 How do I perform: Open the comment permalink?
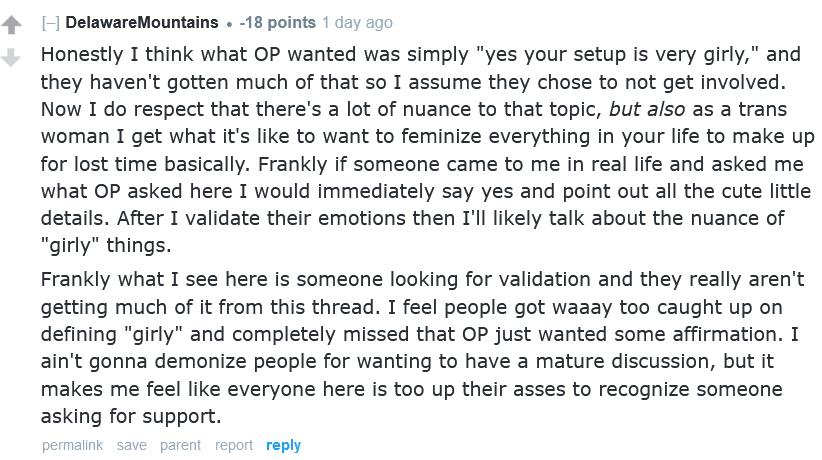click(x=74, y=445)
